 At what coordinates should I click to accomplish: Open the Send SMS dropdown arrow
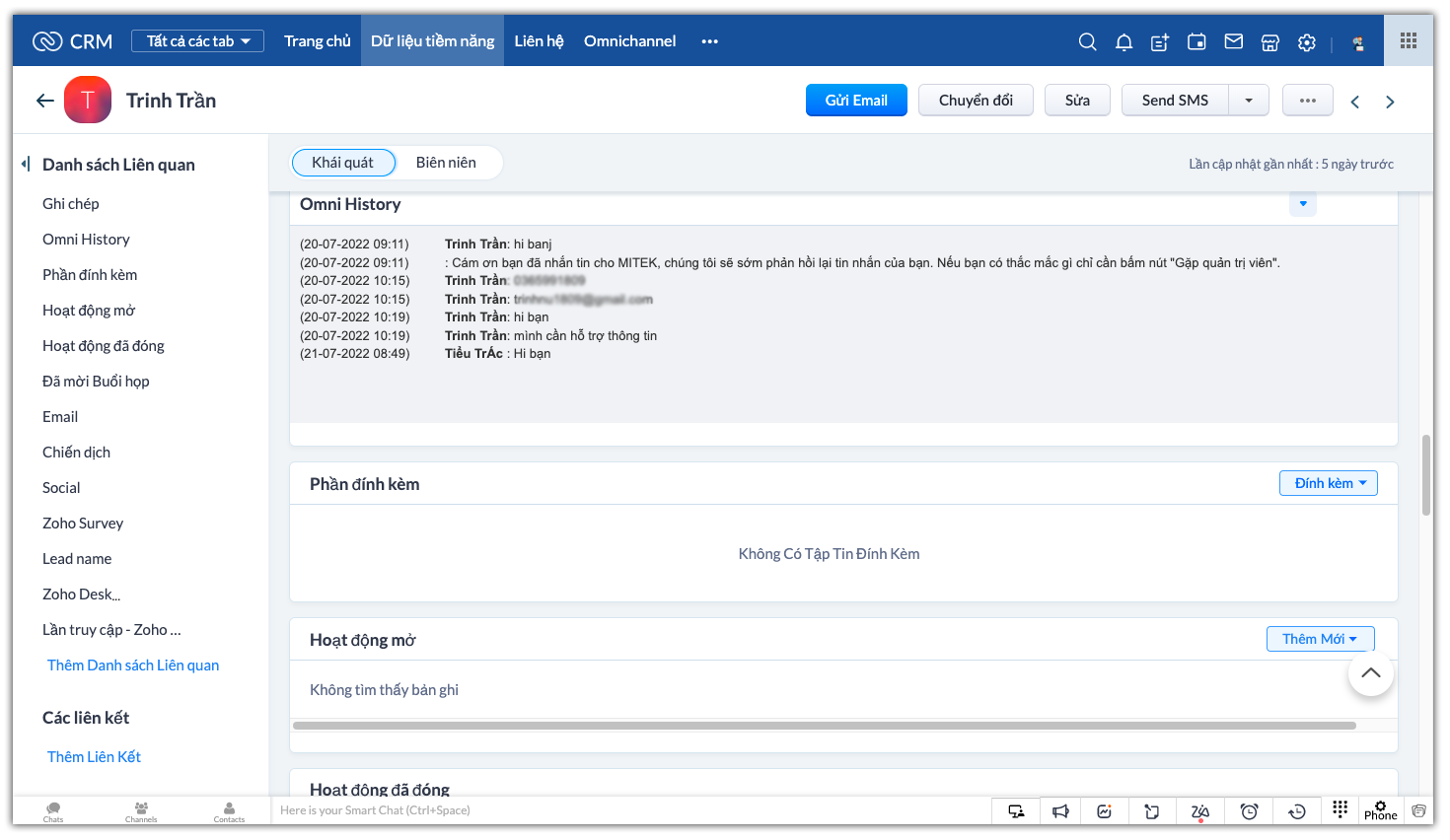(1249, 101)
